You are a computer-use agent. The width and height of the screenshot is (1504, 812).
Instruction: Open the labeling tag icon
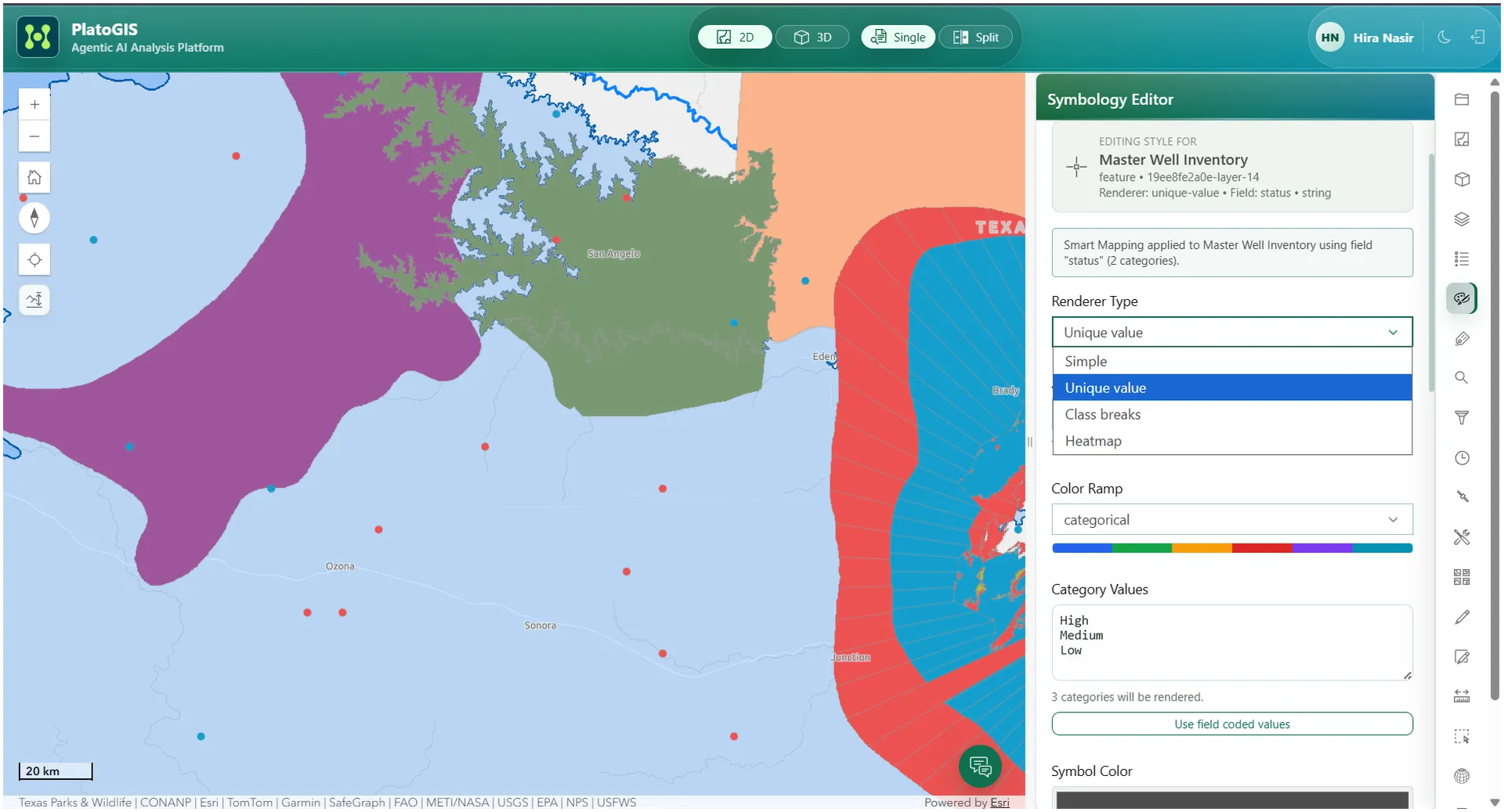click(1461, 338)
